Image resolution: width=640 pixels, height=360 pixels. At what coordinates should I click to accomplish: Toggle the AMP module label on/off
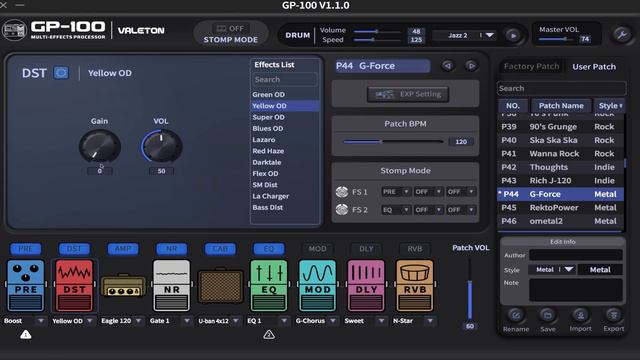coord(123,249)
